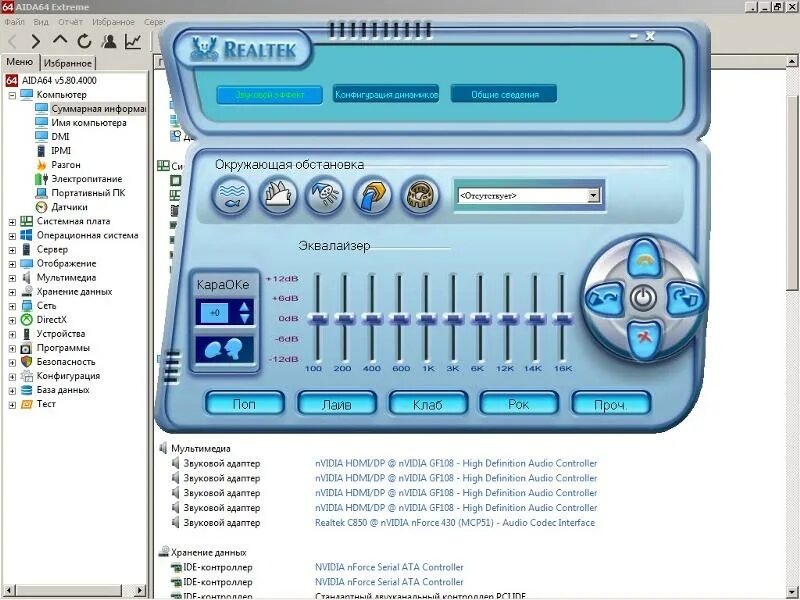This screenshot has width=800, height=600.
Task: Open the Вид menu in AIDA64
Action: tap(41, 22)
